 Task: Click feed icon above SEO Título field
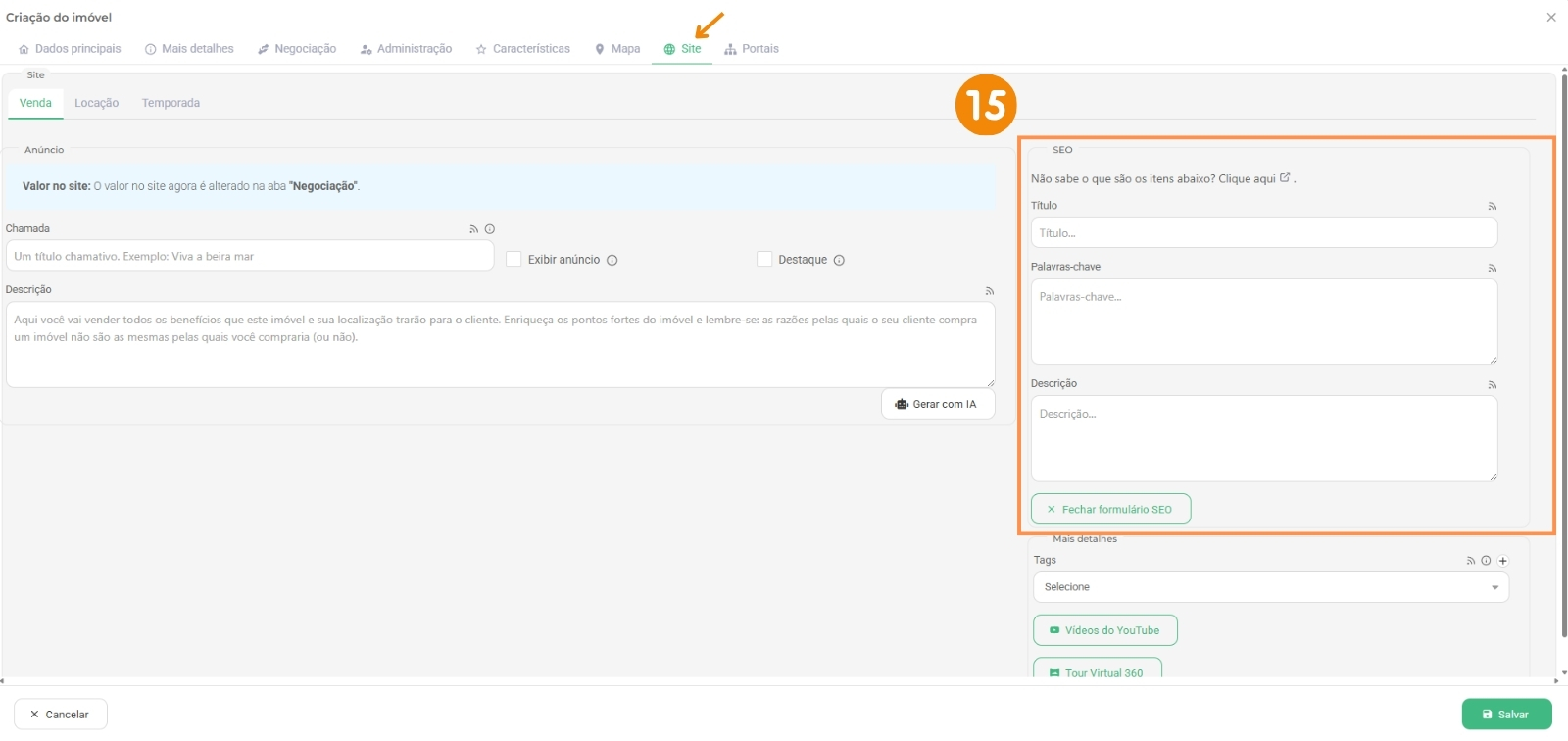1493,207
